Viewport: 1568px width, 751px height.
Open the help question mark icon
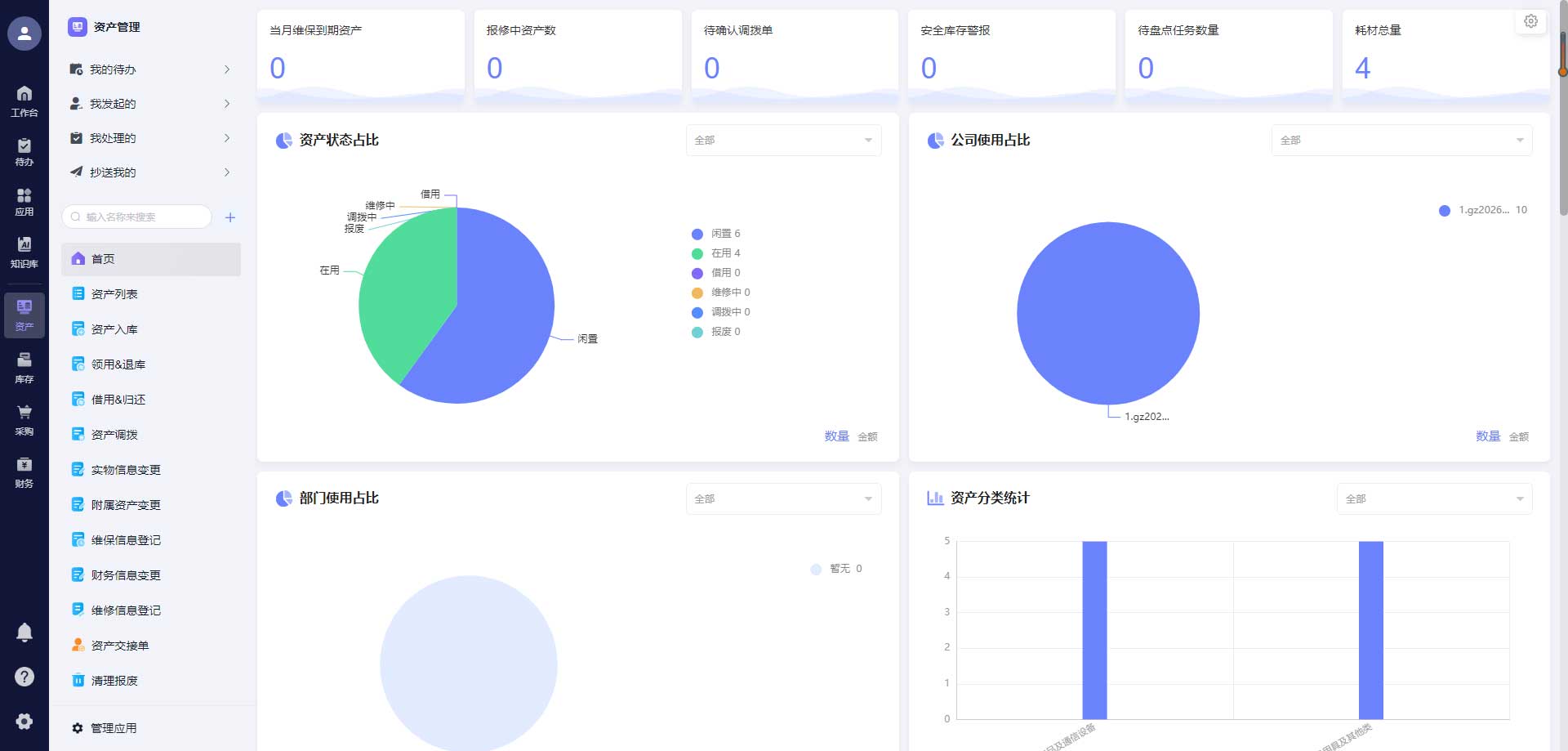(x=24, y=677)
